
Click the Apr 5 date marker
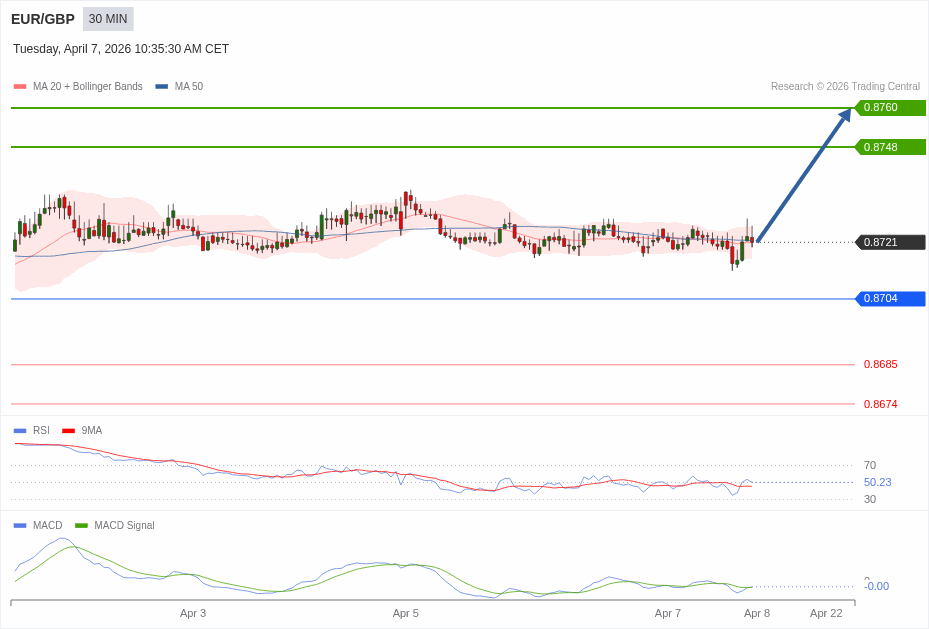tap(406, 613)
